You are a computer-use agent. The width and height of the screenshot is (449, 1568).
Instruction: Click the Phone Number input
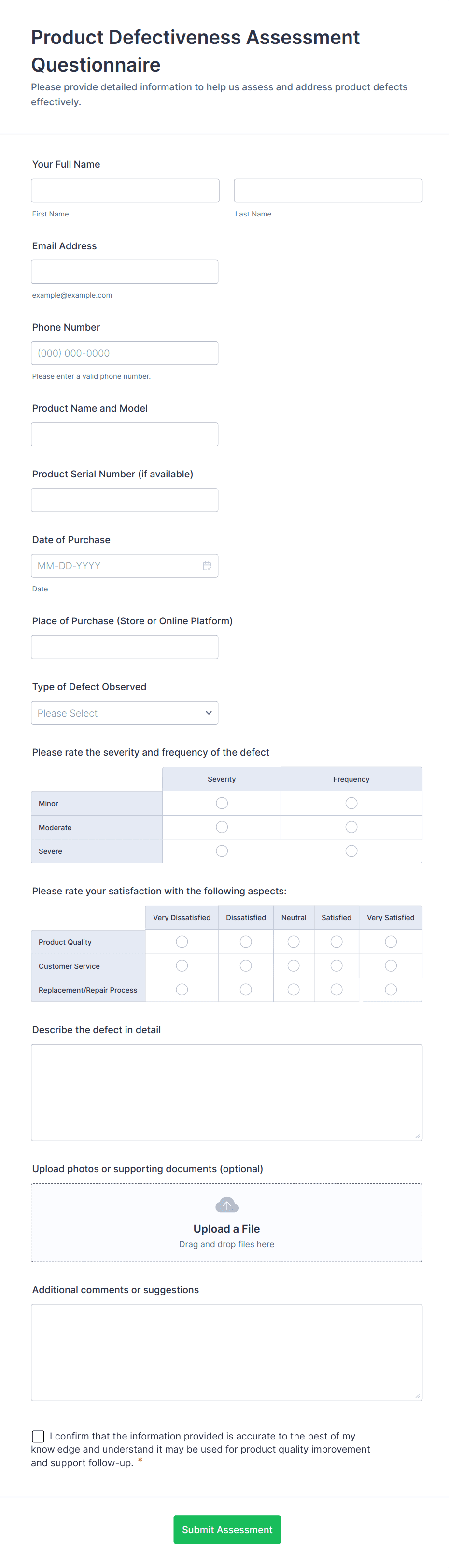tap(124, 353)
